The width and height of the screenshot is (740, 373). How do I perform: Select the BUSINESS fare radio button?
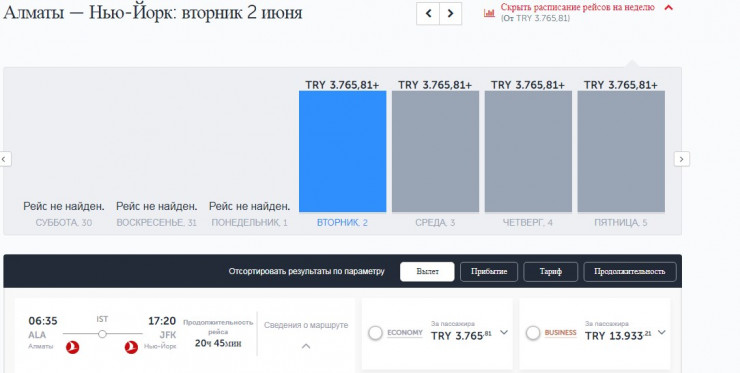(x=533, y=333)
